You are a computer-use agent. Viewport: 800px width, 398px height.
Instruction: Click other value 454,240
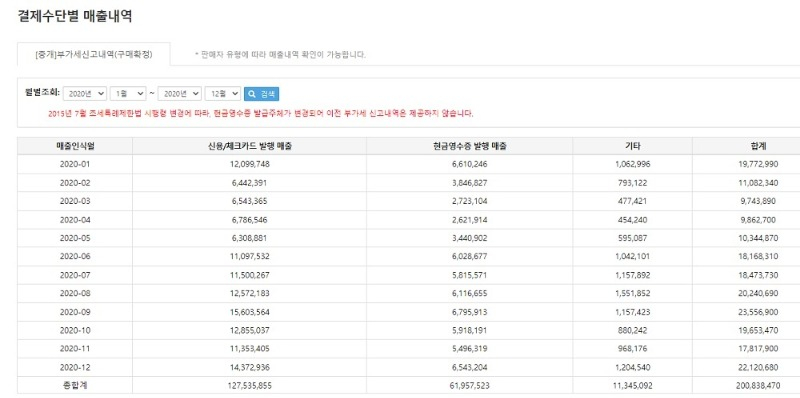pos(632,220)
